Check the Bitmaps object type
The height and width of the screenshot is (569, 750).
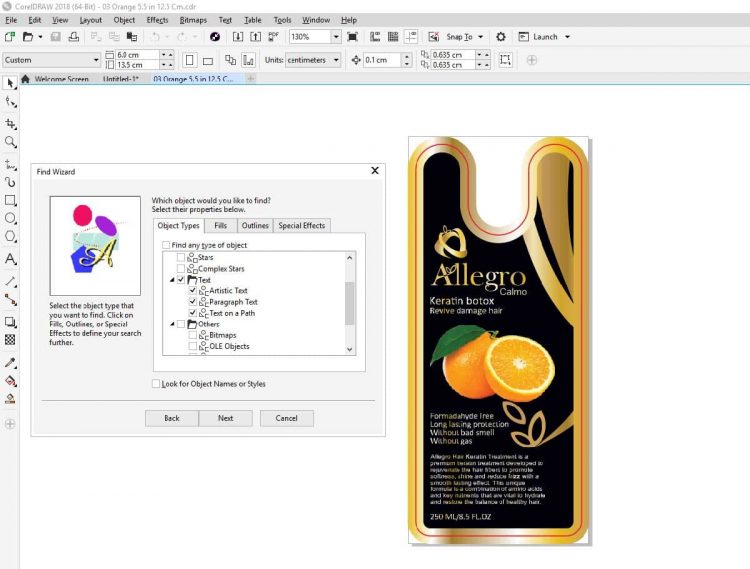coord(192,335)
